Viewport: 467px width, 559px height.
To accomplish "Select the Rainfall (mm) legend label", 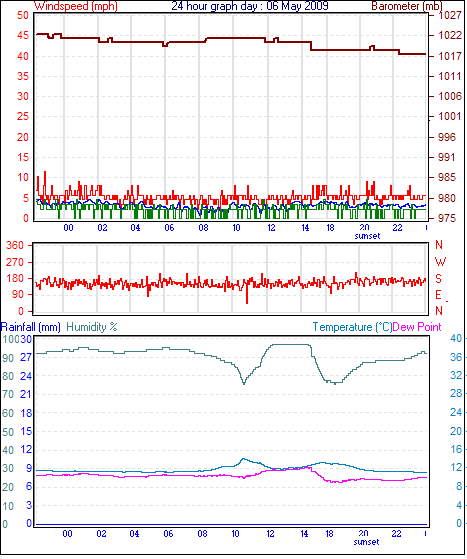I will 31,327.
